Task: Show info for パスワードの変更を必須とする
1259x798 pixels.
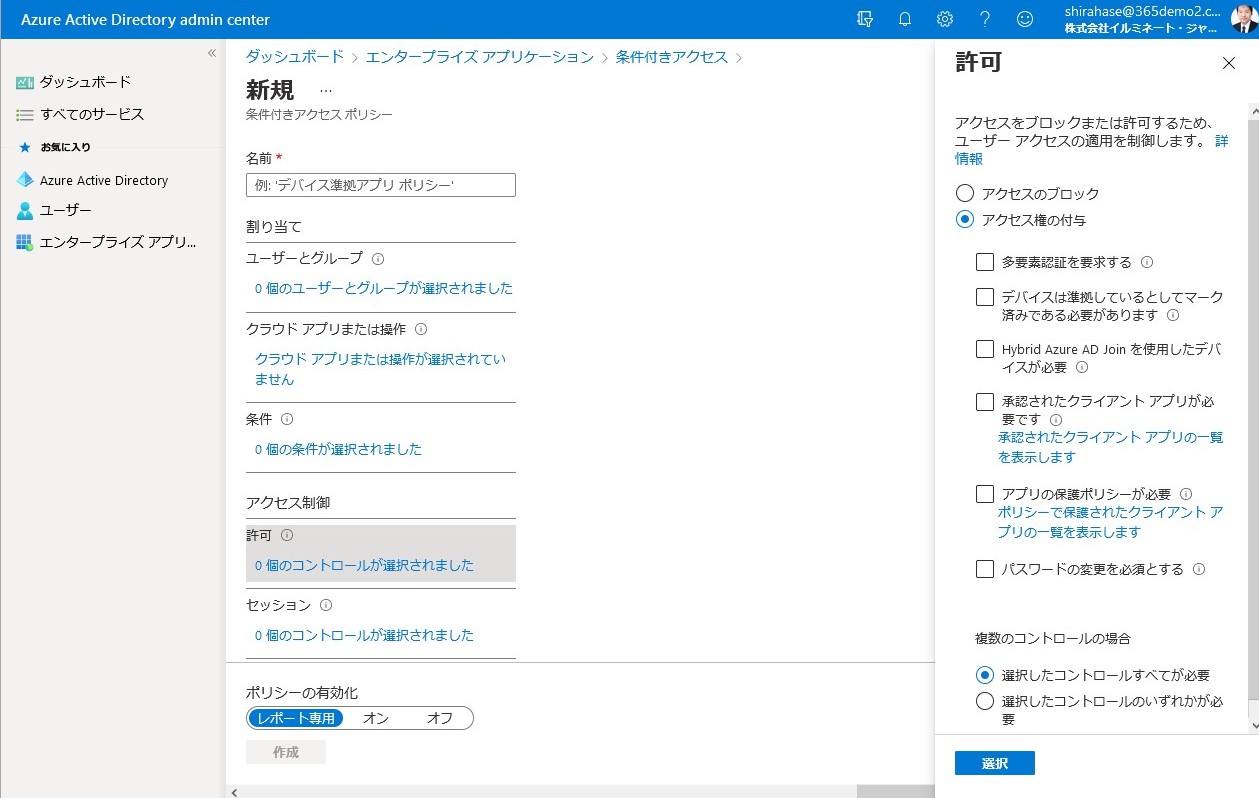Action: 1199,570
